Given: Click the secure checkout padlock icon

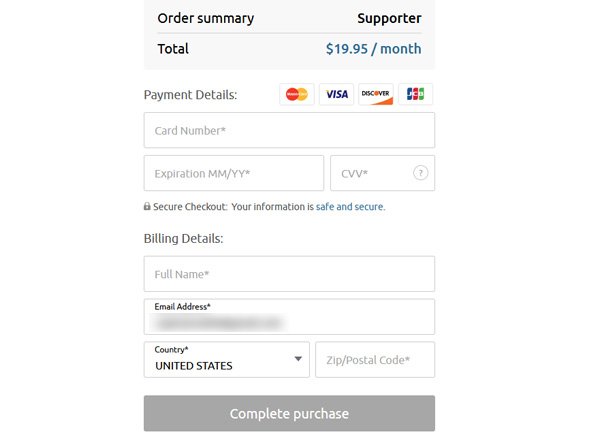Looking at the screenshot, I should pyautogui.click(x=147, y=206).
